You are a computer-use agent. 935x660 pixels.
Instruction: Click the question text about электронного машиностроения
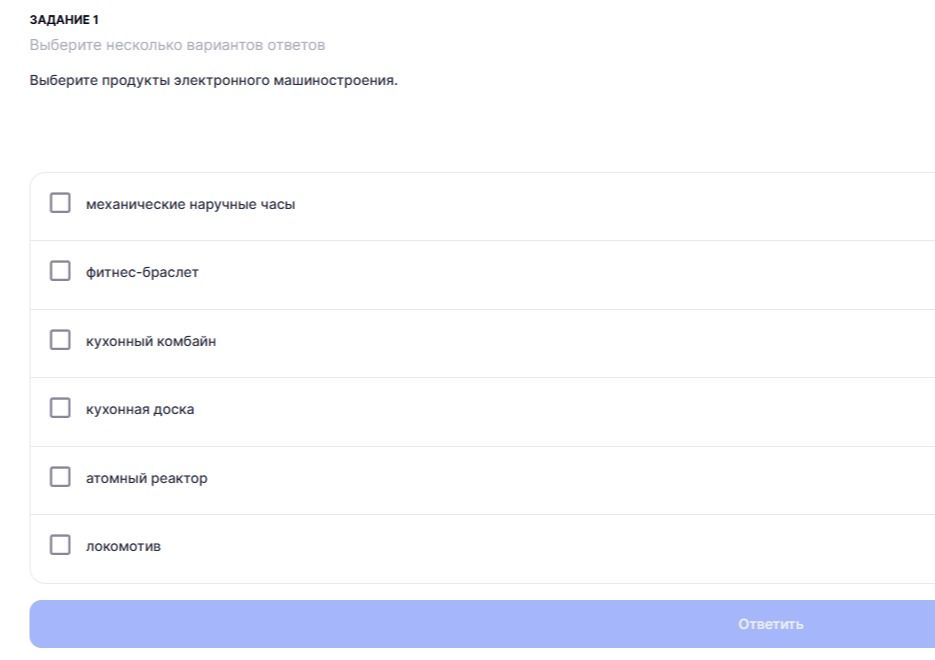(x=213, y=80)
